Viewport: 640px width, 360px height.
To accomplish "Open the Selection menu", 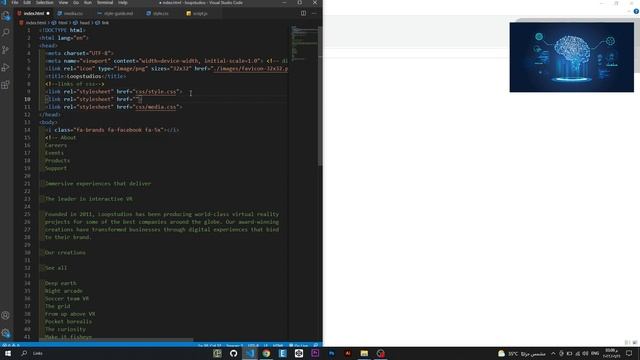I will [44, 2].
